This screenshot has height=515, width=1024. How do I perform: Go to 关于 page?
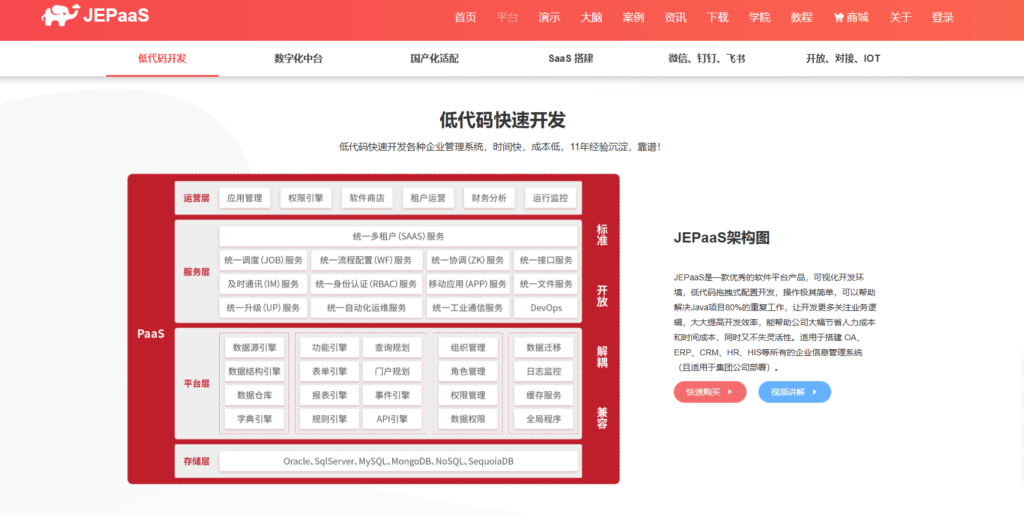pos(900,18)
